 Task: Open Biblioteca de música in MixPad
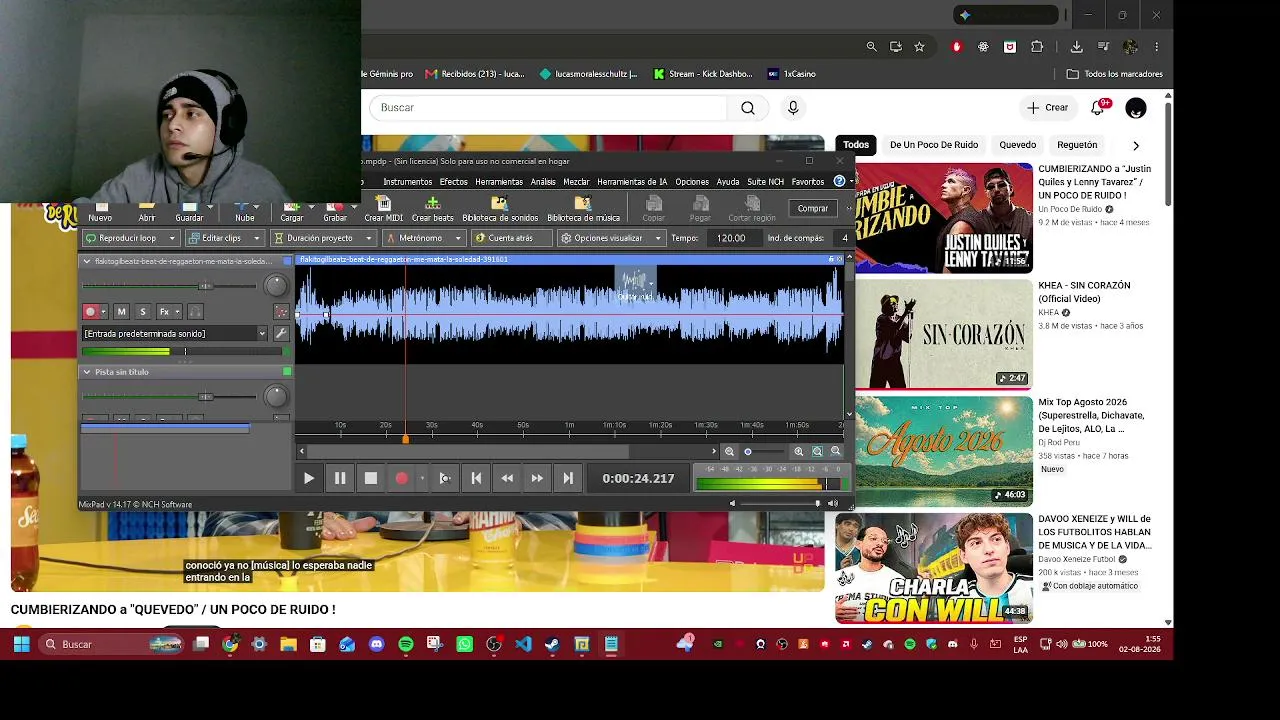coord(583,209)
